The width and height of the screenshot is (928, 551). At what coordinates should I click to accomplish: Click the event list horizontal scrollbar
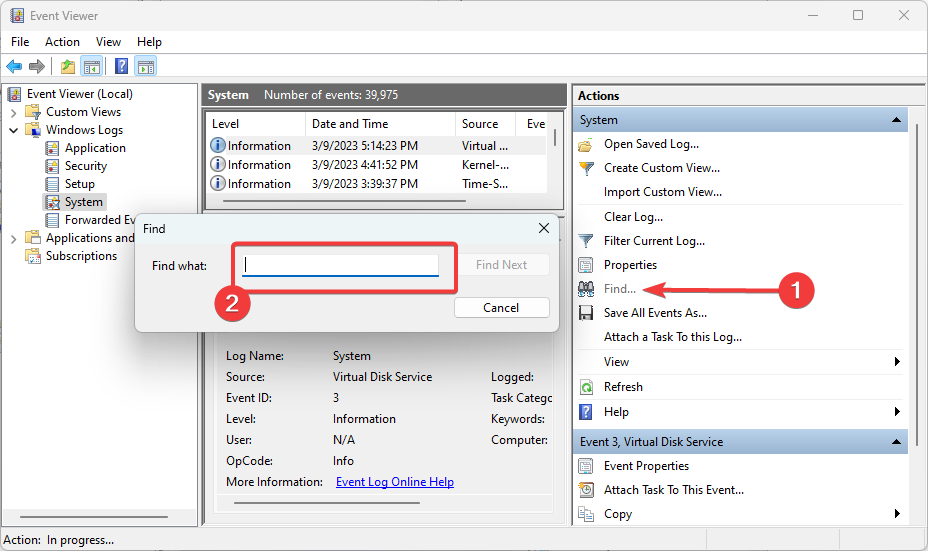pyautogui.click(x=344, y=201)
